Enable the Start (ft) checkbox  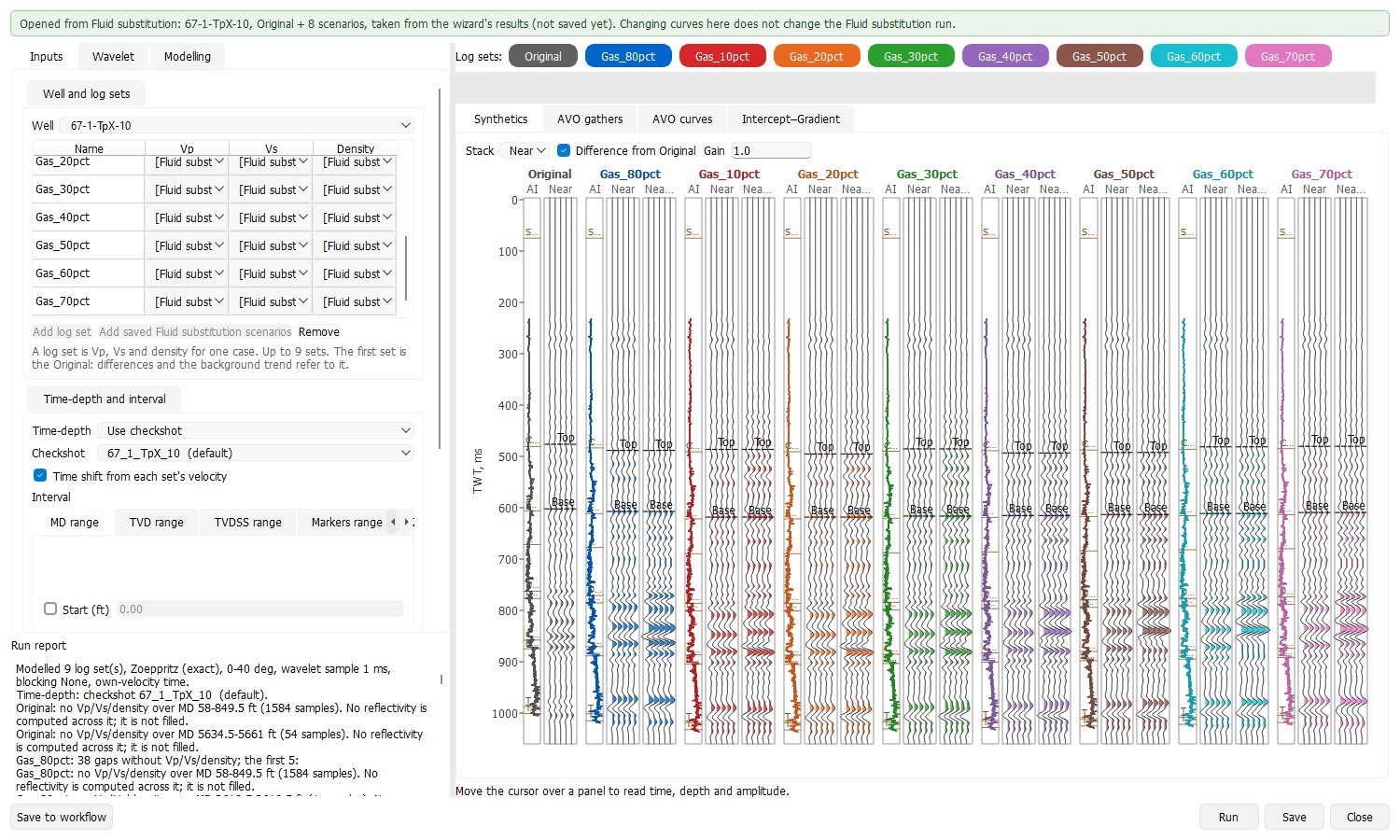click(x=50, y=609)
